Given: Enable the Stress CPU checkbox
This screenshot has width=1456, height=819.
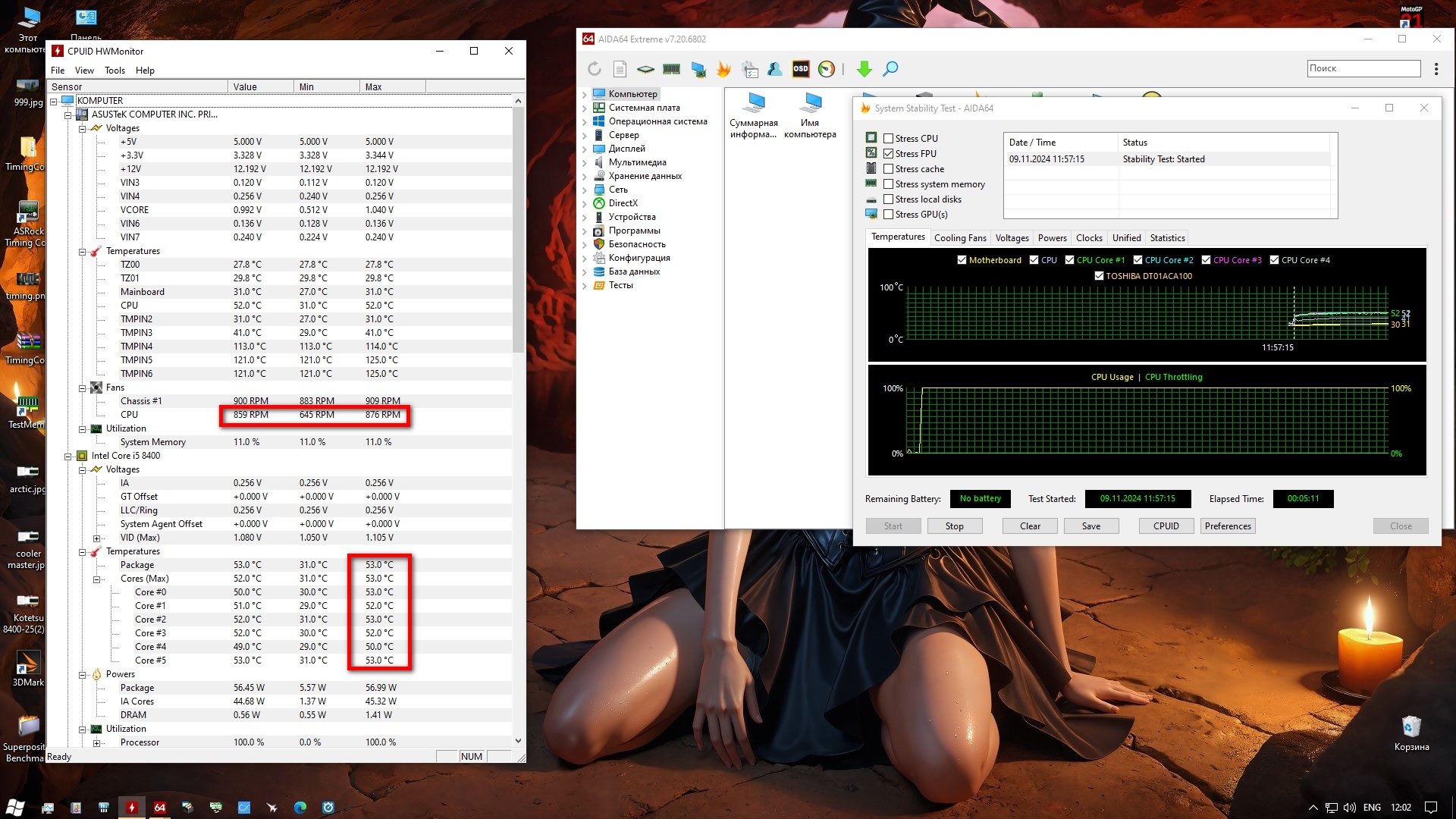Looking at the screenshot, I should point(888,139).
